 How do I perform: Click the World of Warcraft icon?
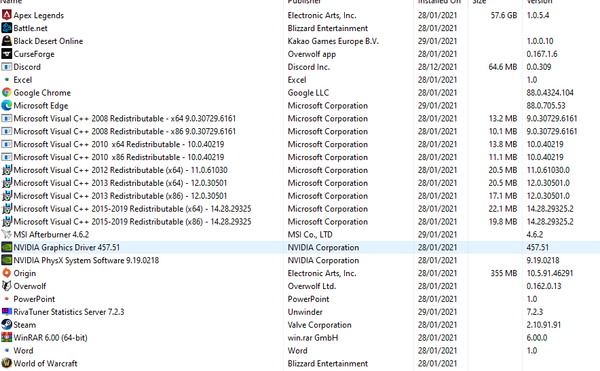(x=7, y=363)
